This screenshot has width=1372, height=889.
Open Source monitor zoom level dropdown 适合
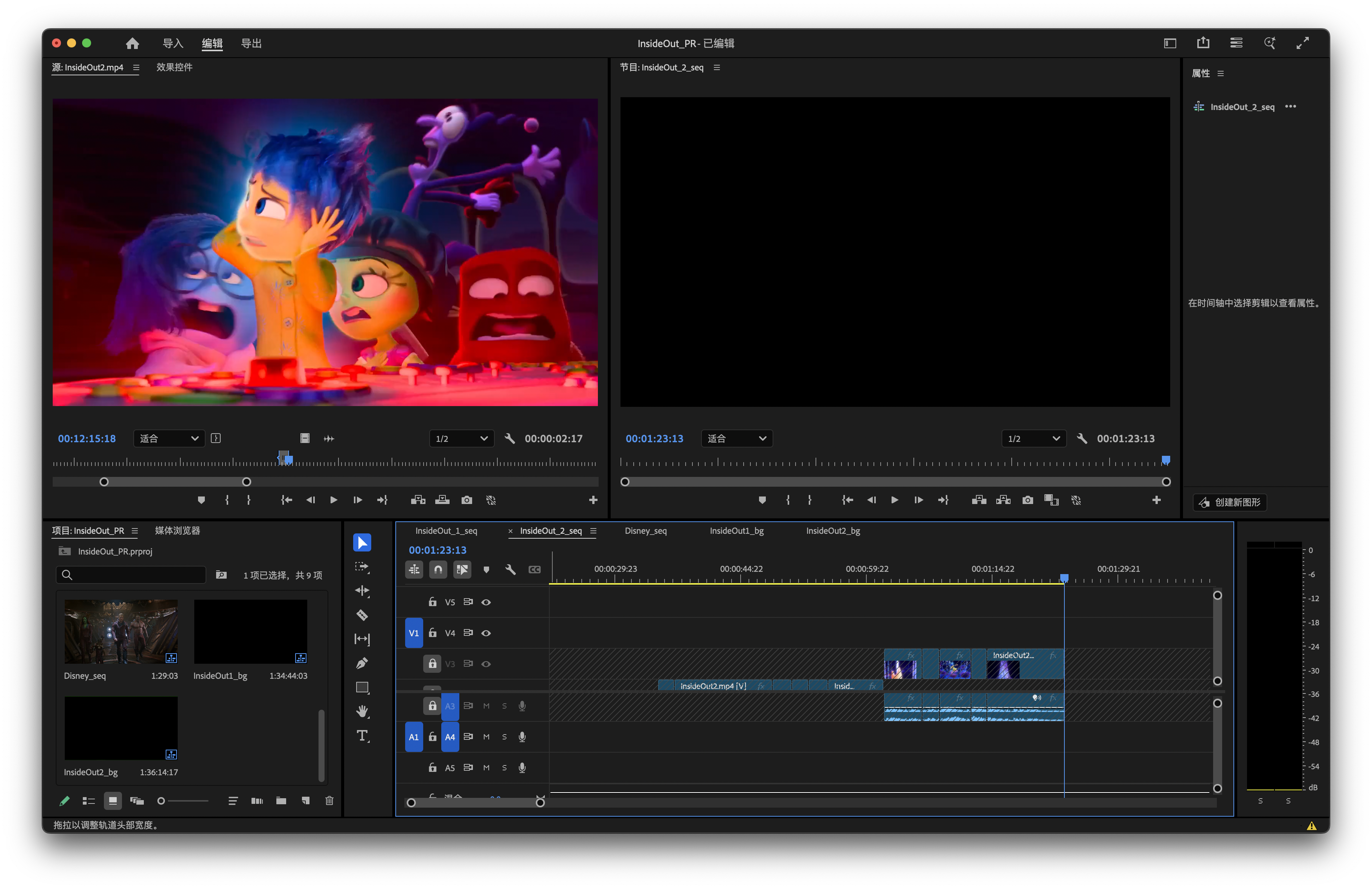(x=169, y=438)
